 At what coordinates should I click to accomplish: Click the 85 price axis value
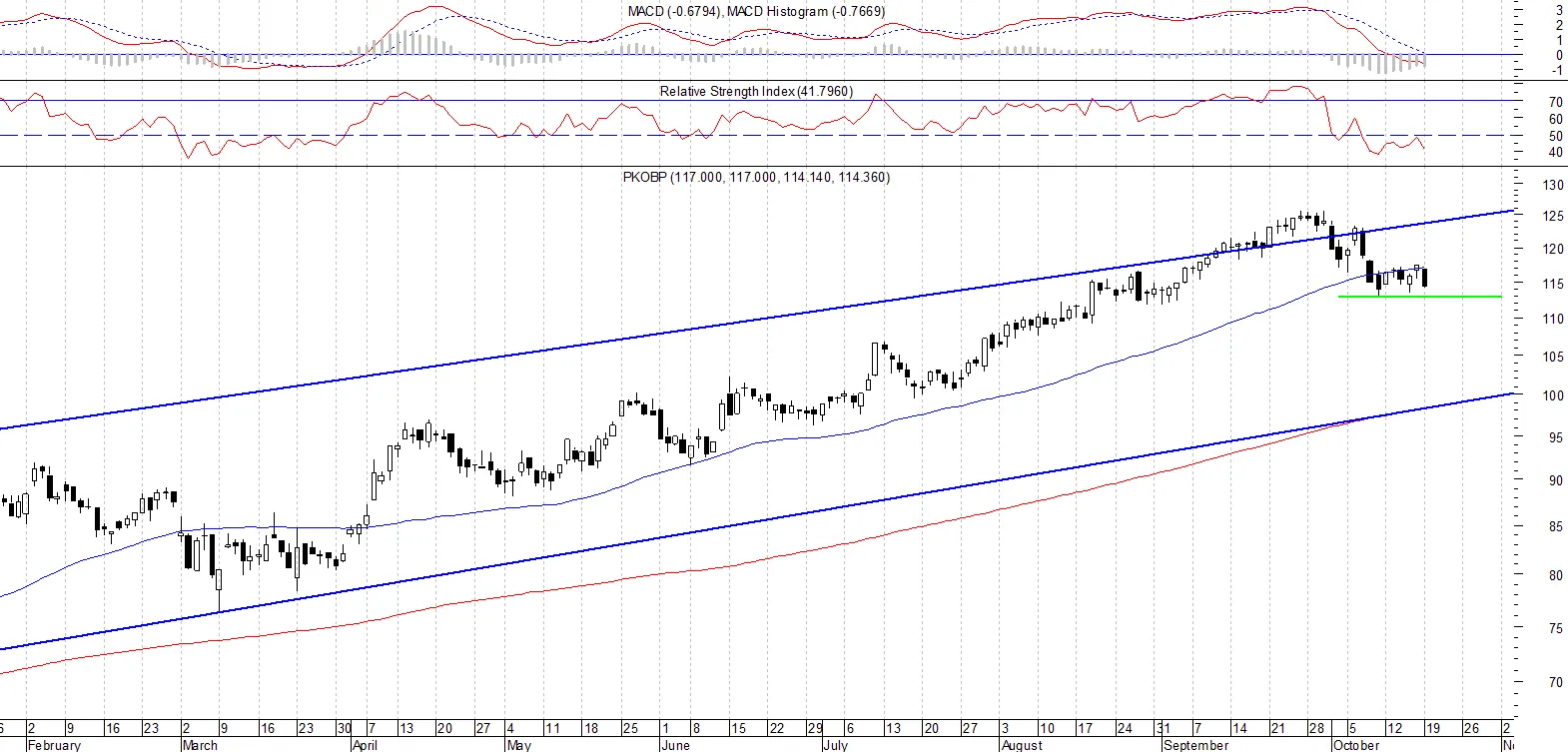coord(1556,526)
